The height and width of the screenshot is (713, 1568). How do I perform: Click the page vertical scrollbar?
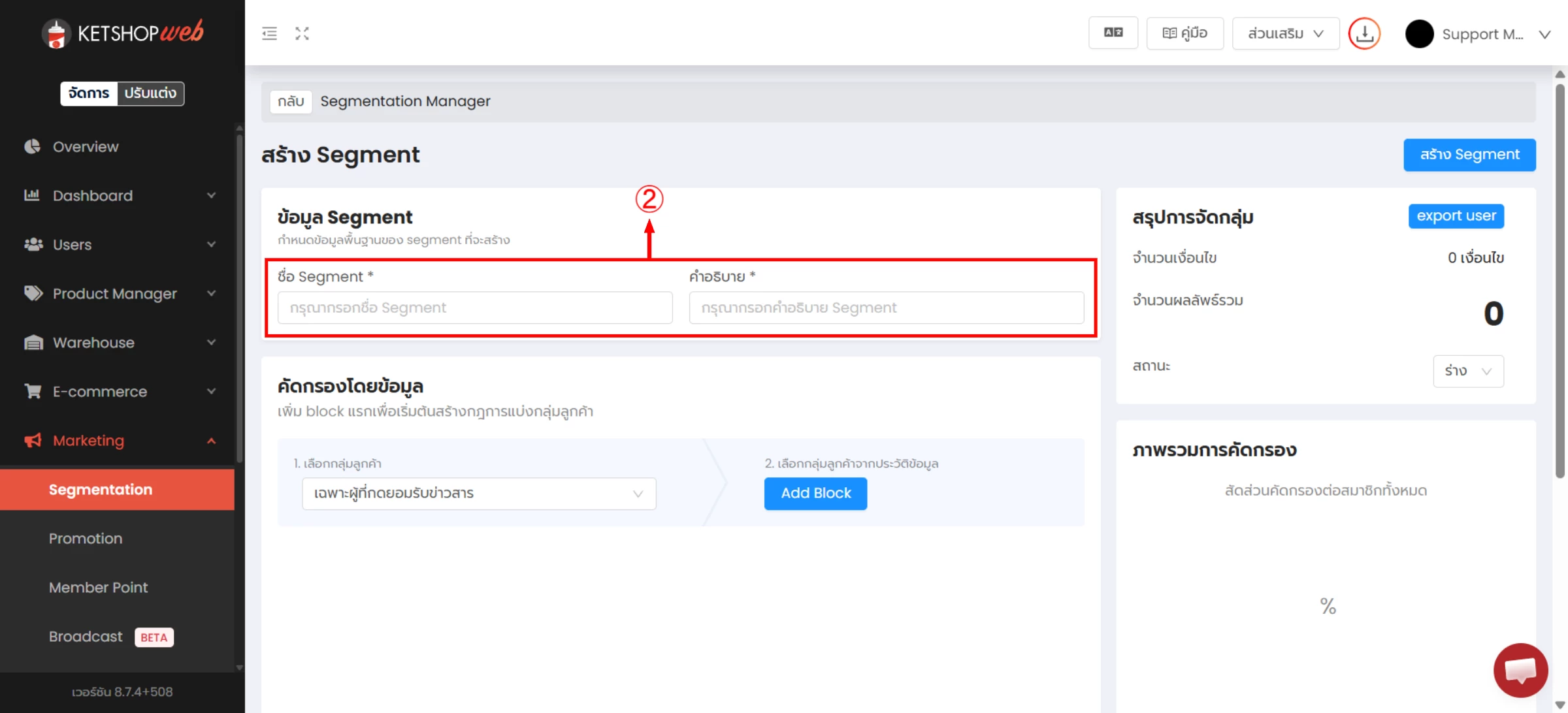1560,281
